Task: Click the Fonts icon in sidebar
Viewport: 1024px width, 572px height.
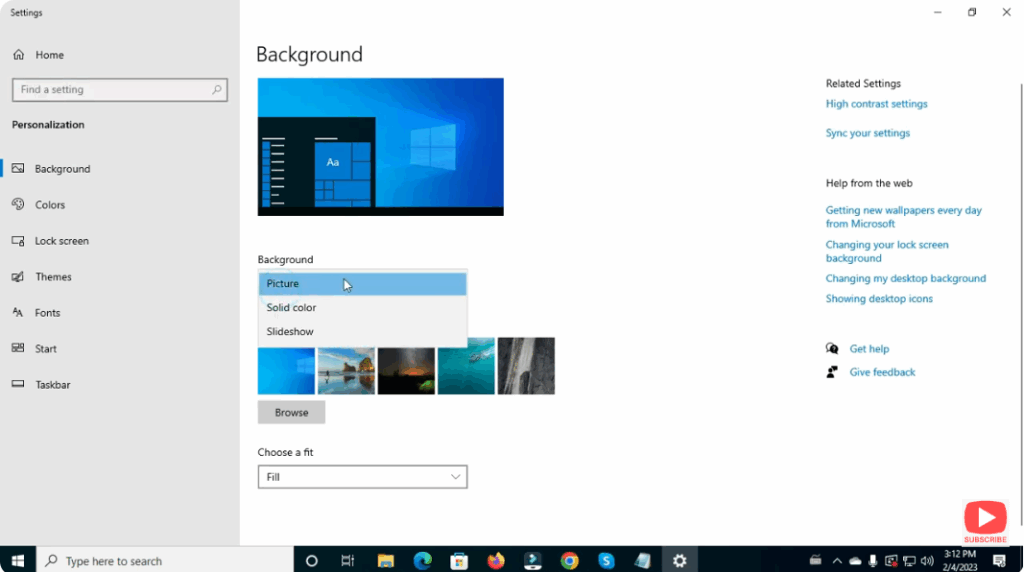Action: (x=18, y=312)
